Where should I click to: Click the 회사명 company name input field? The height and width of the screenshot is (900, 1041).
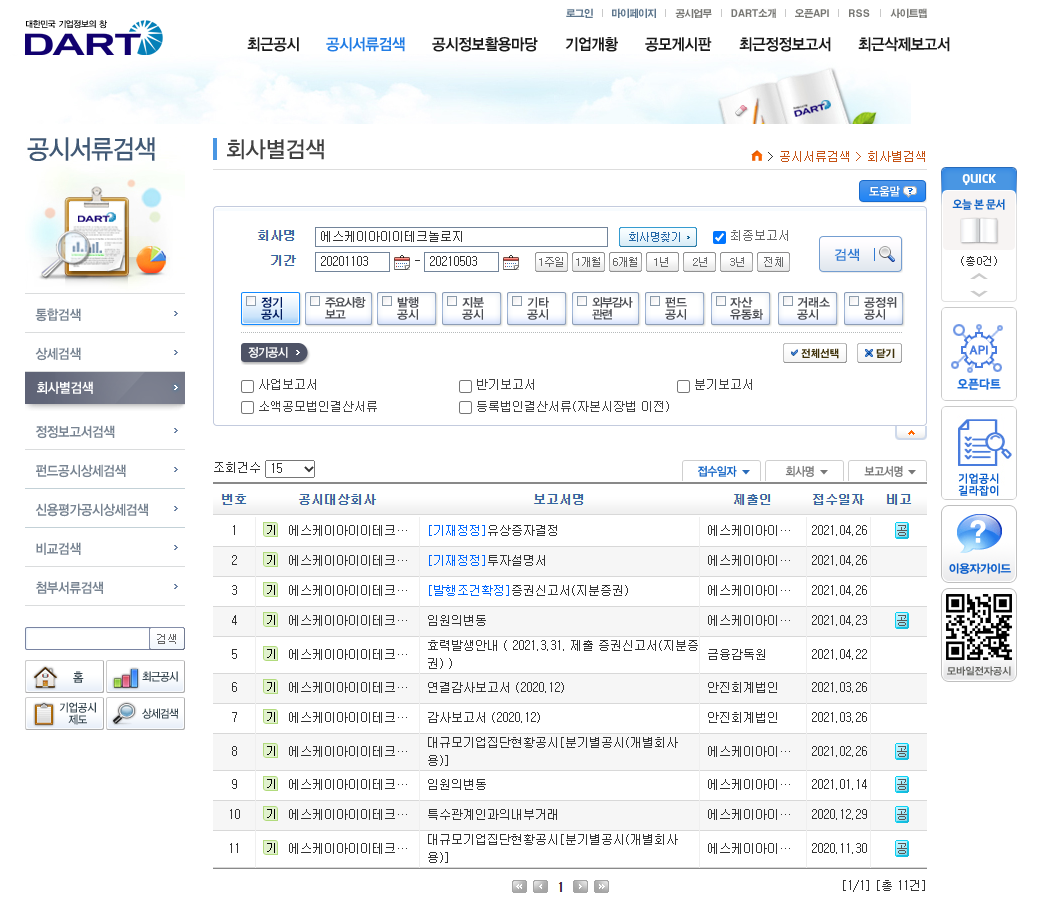[461, 237]
